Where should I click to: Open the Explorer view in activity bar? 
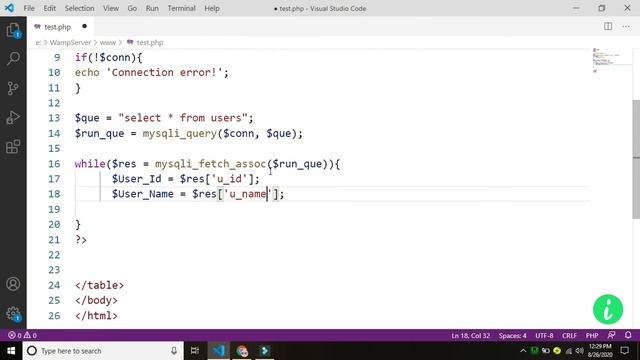coord(13,31)
